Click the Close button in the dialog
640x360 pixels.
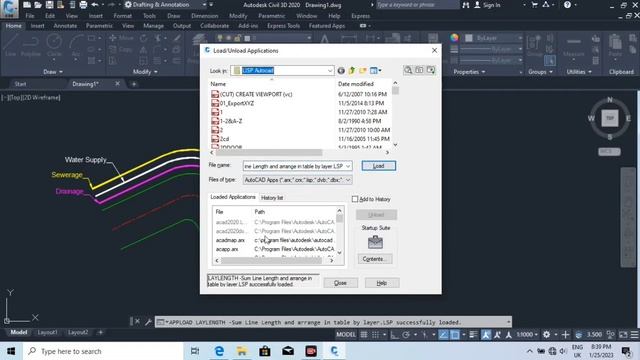(x=340, y=283)
